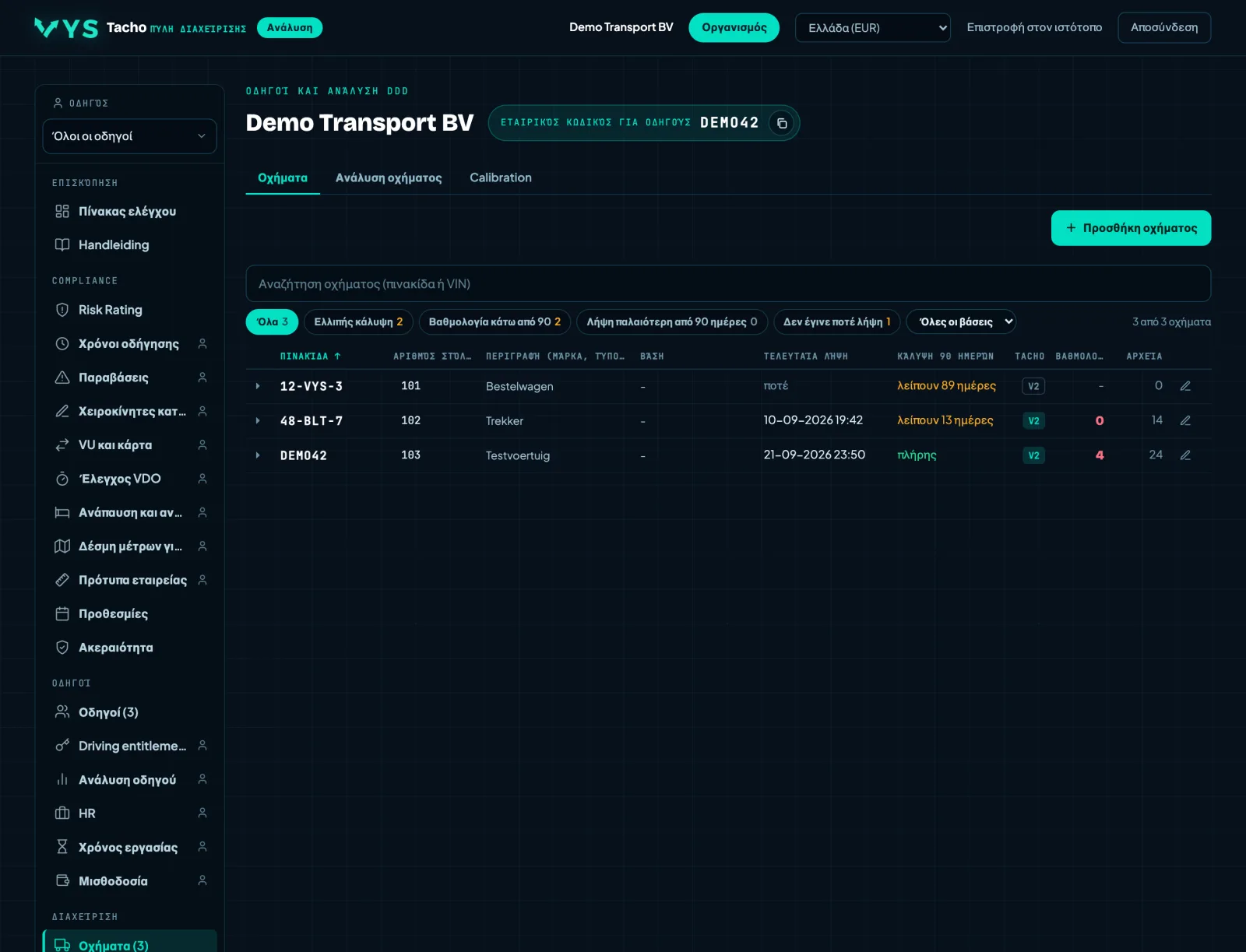
Task: Toggle 'Δεν έγινε ποτέ λήψη' filter chip
Action: pos(836,321)
